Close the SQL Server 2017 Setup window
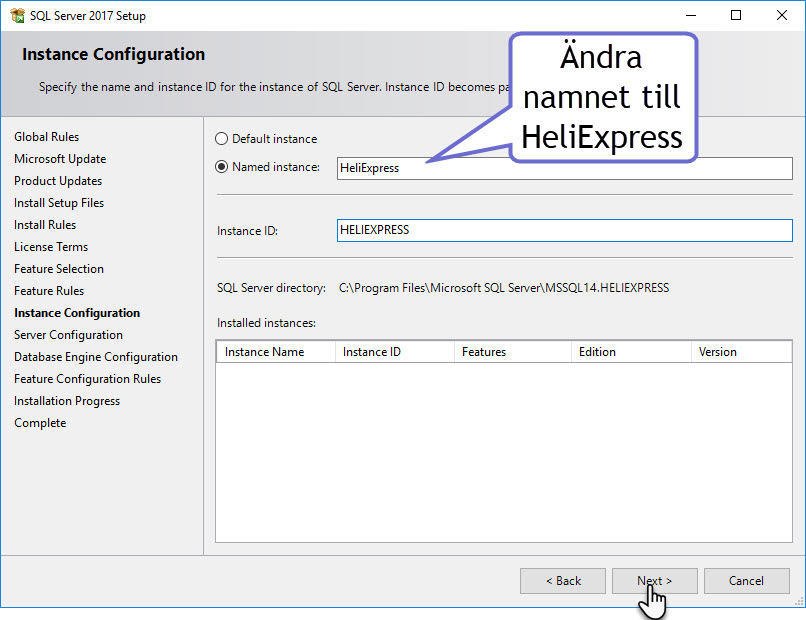Screen dimensions: 806x620 tap(782, 15)
